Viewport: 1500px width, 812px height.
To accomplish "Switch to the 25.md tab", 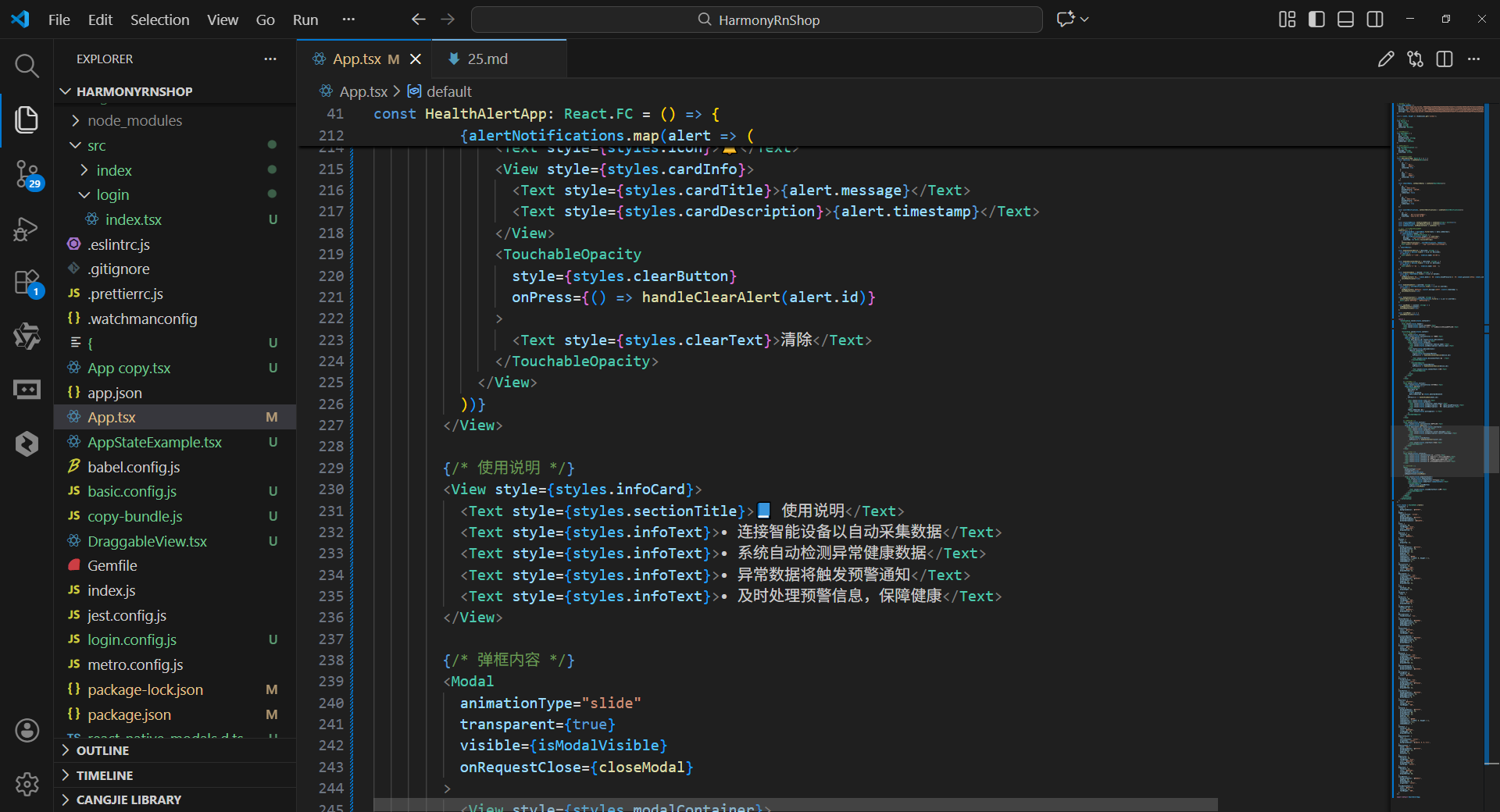I will [x=498, y=59].
